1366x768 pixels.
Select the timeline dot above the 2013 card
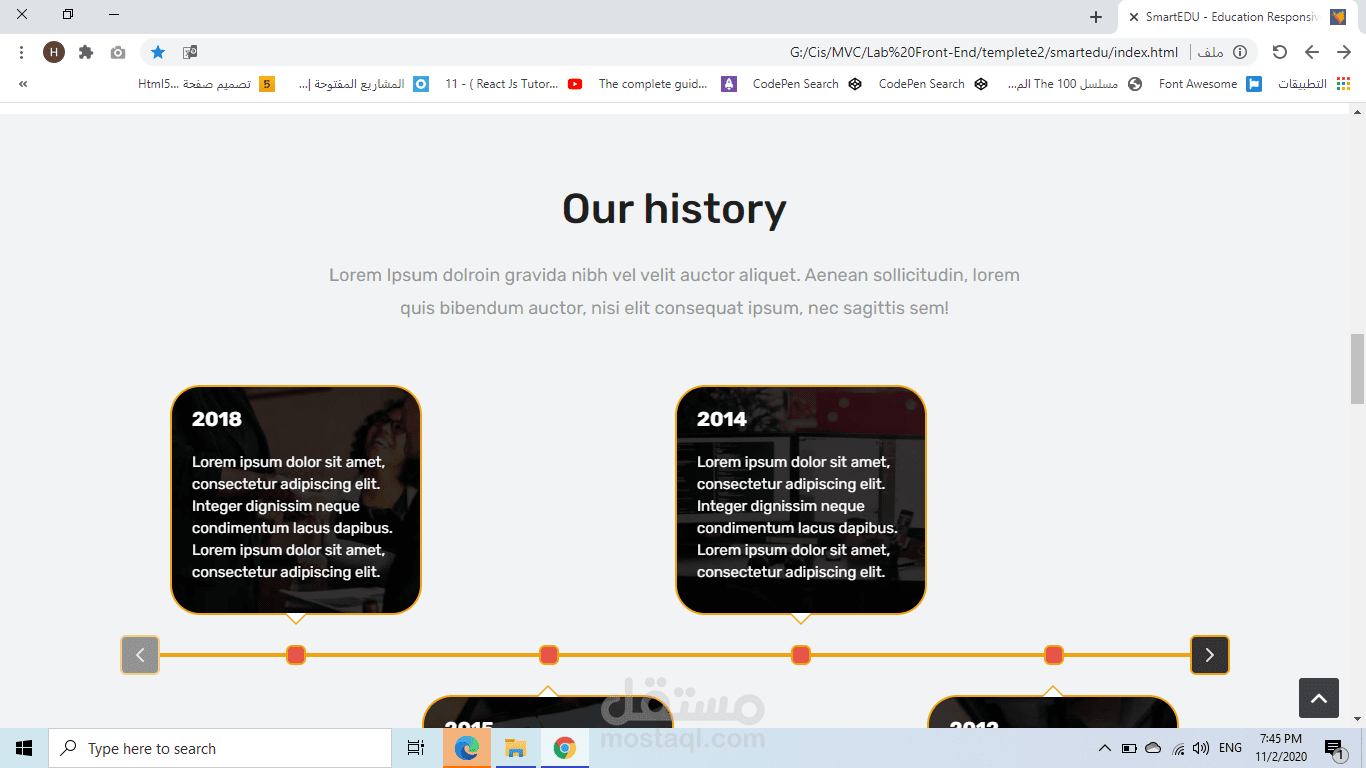(x=1054, y=655)
